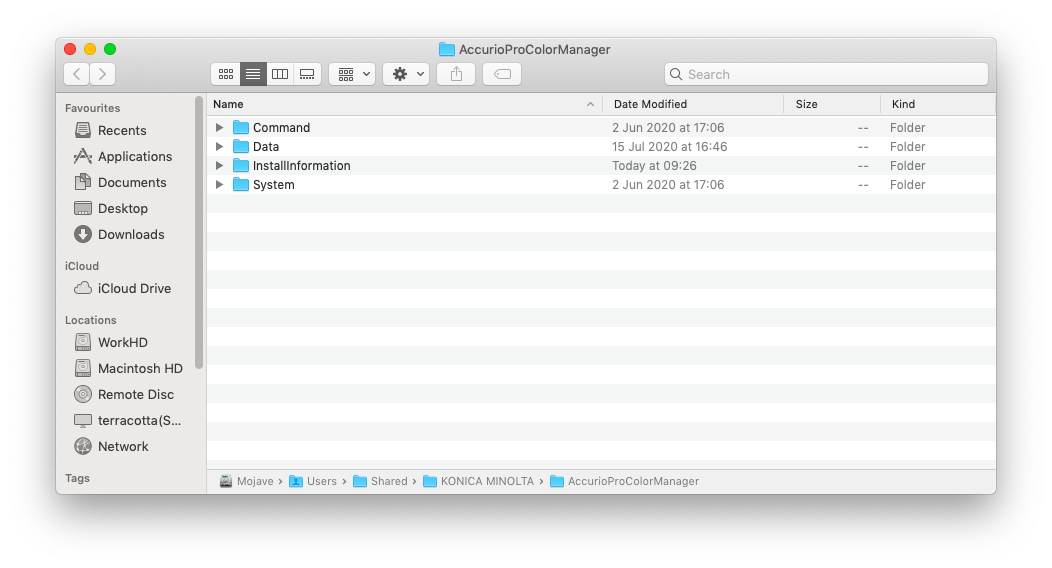
Task: Go back with the left arrow
Action: pos(77,74)
